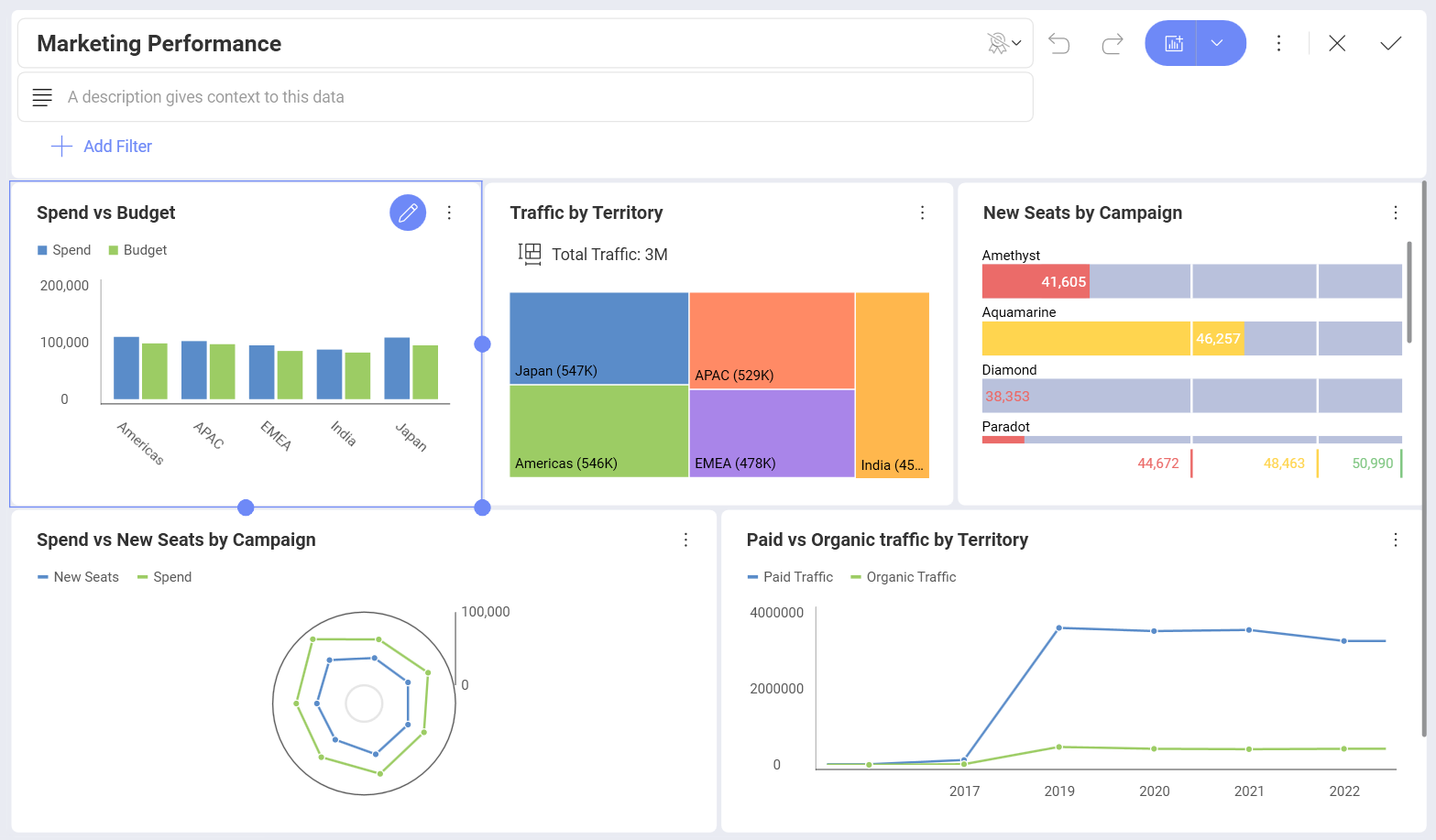Viewport: 1436px width, 840px height.
Task: Edit the dashboard title Marketing Performance
Action: click(159, 43)
